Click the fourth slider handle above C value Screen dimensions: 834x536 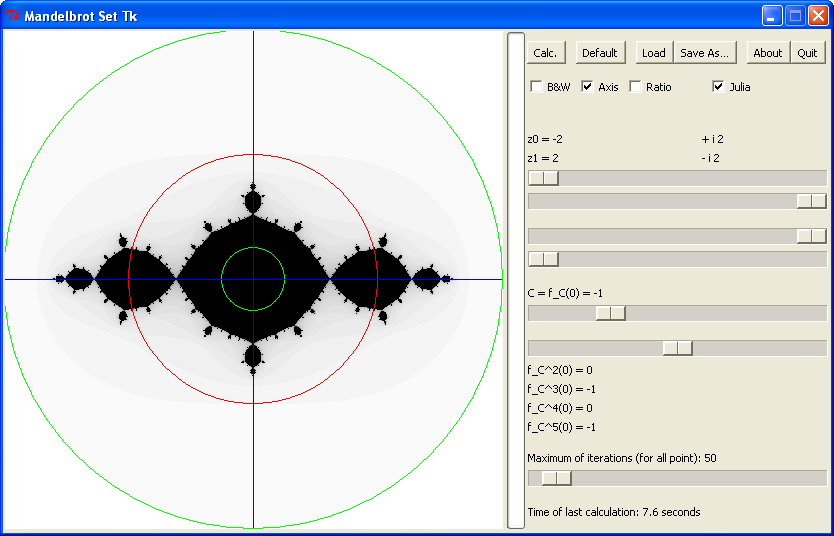click(543, 259)
